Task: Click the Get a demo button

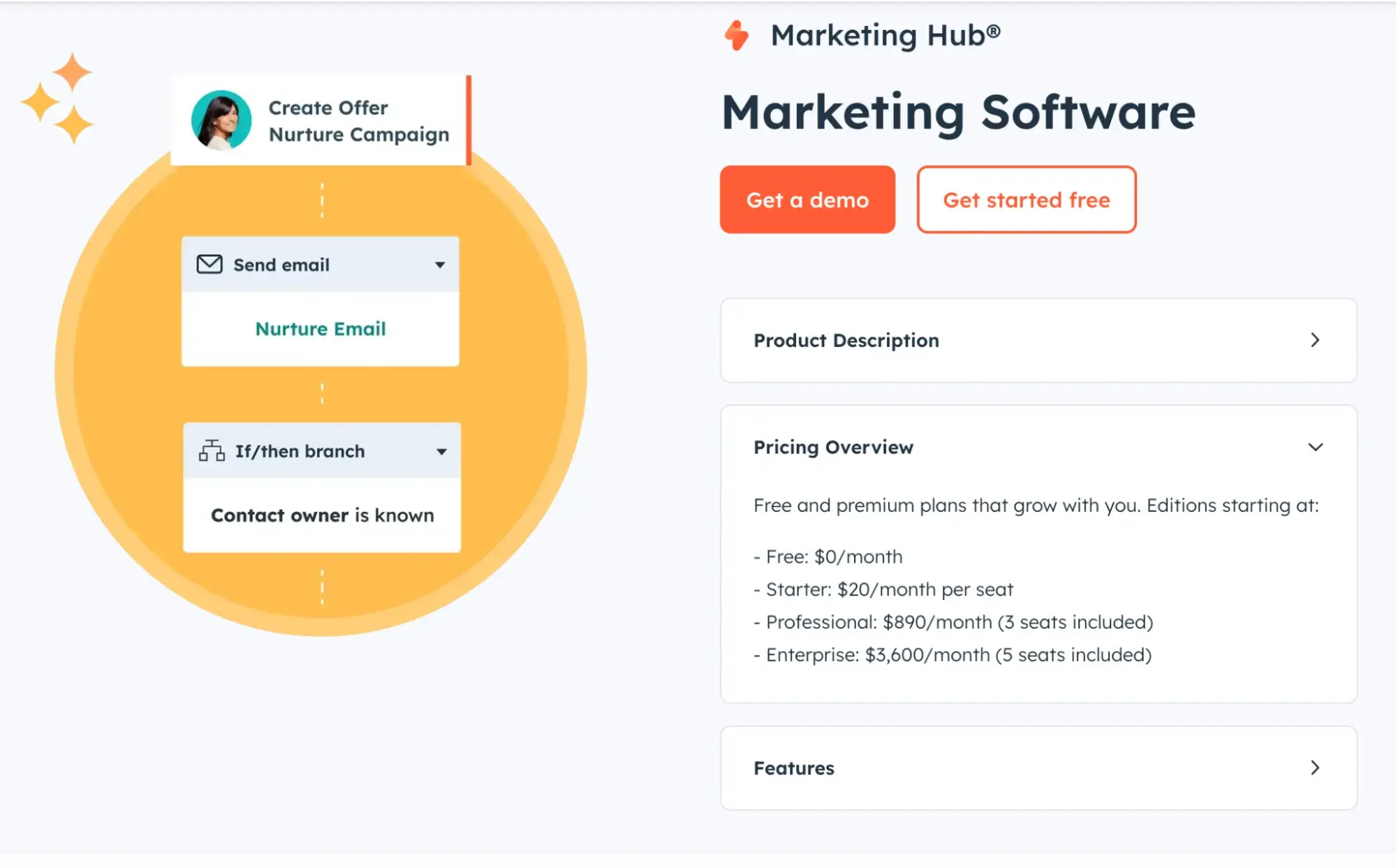Action: click(807, 199)
